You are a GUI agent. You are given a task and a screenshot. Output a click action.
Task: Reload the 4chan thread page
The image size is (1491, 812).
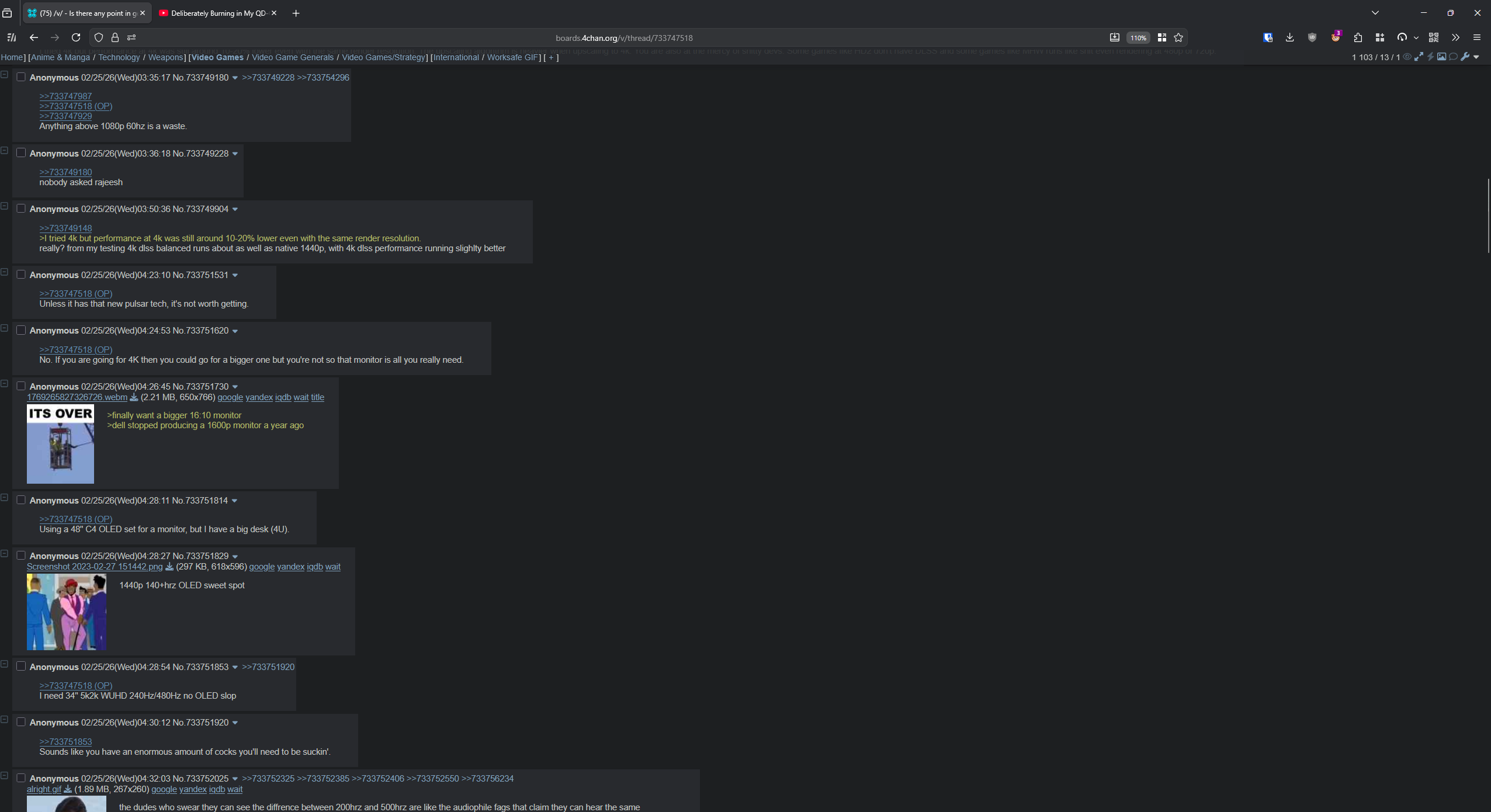coord(76,37)
